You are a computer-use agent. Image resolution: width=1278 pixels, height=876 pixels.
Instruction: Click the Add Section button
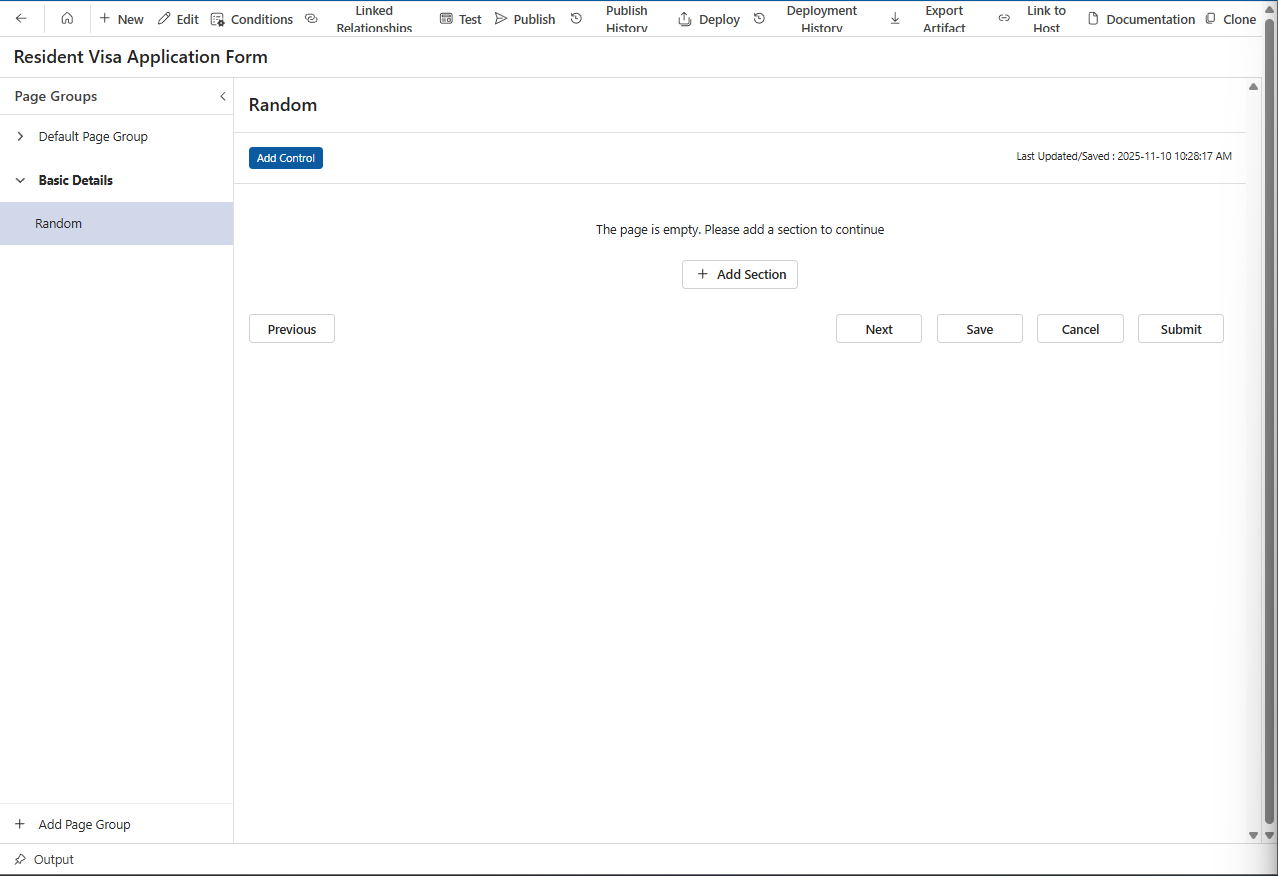click(740, 274)
